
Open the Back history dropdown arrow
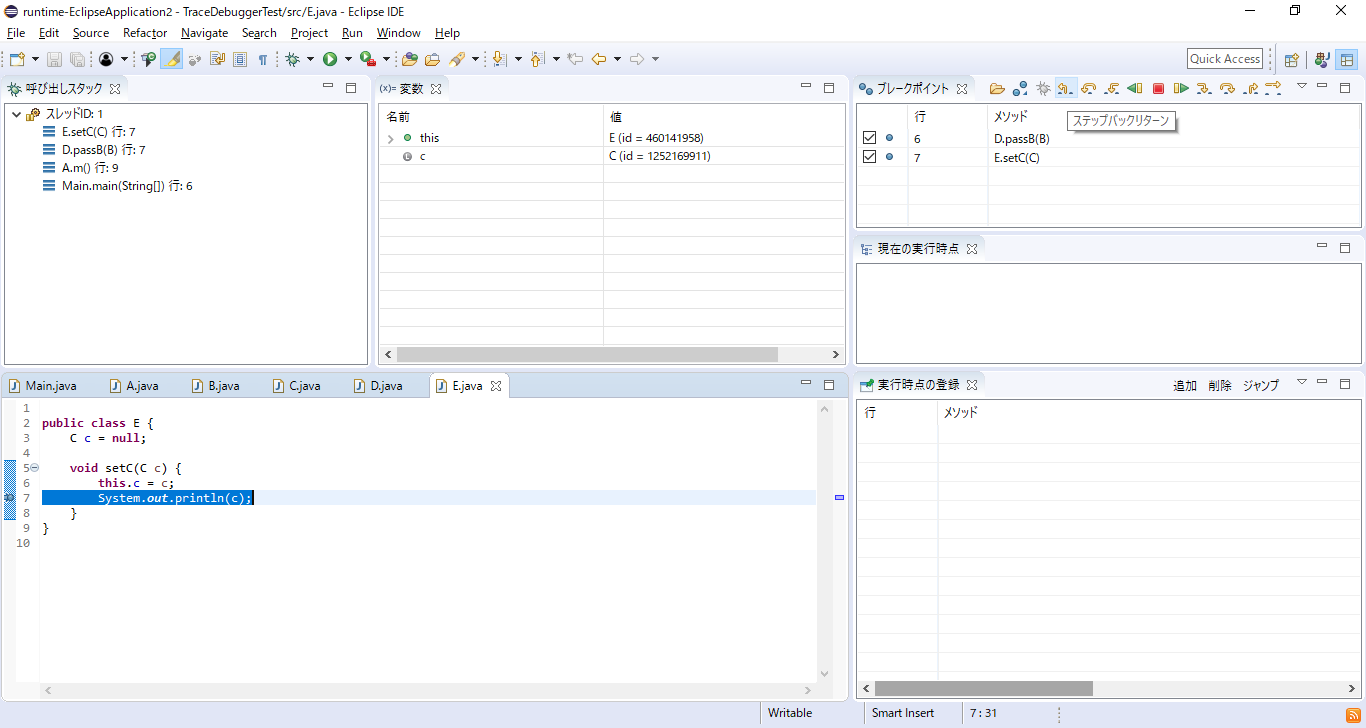[617, 60]
